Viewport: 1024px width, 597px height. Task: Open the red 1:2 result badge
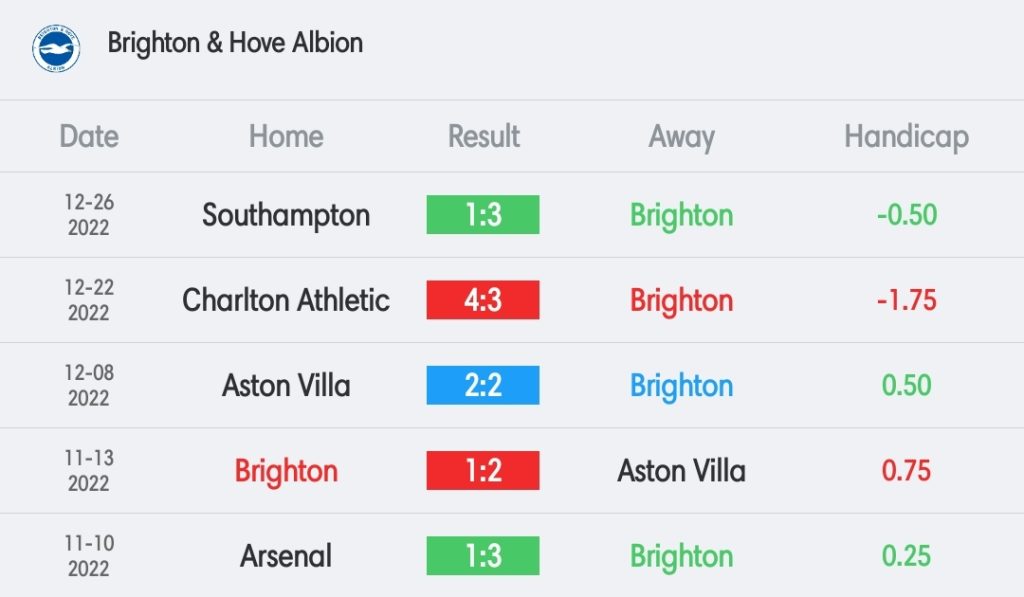click(483, 470)
